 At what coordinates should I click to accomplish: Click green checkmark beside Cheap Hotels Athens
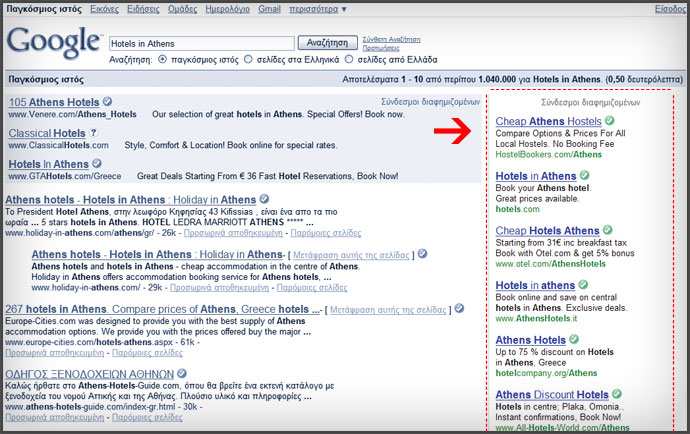click(608, 230)
